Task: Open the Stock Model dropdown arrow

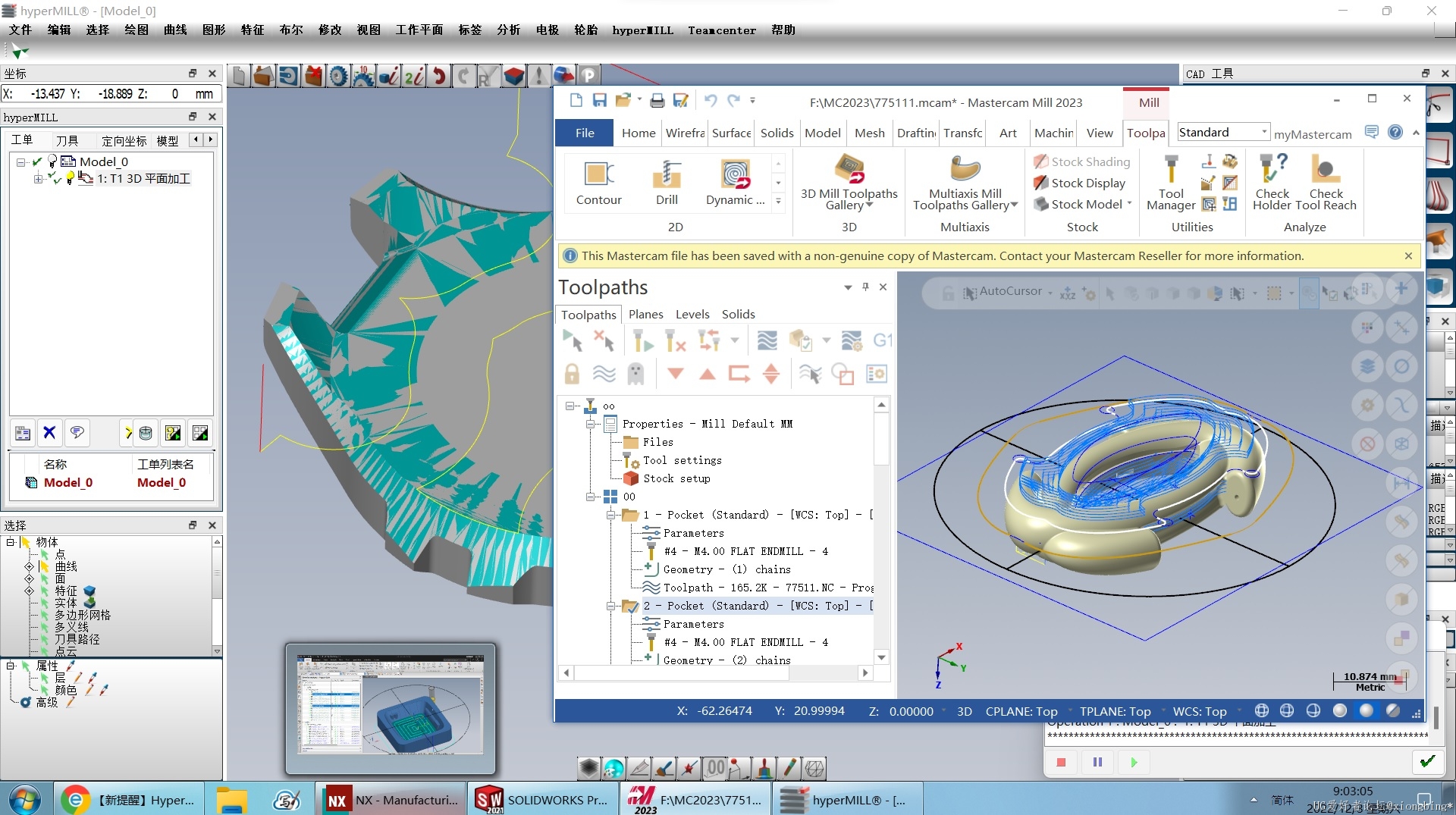Action: coord(1129,204)
